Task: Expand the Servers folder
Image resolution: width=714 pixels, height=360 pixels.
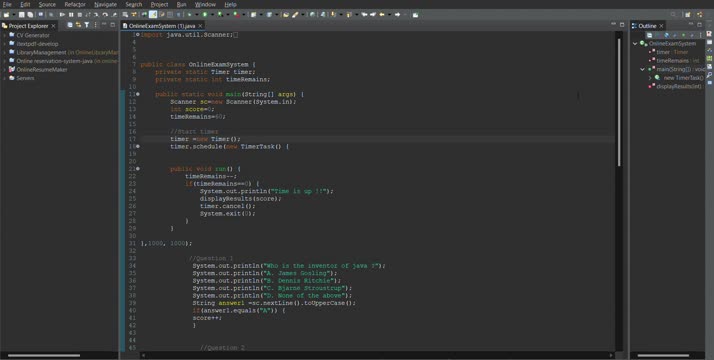Action: pos(5,78)
